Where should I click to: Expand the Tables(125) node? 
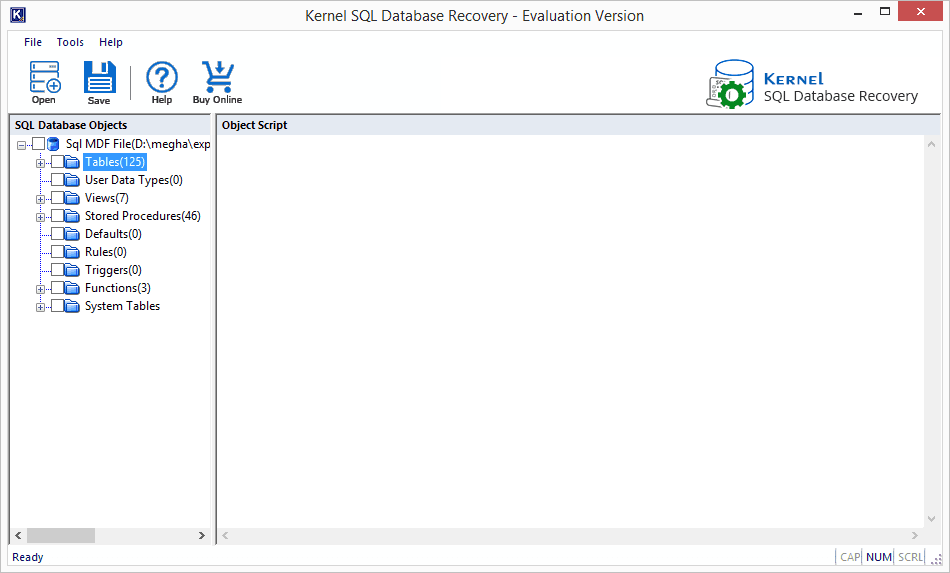41,163
